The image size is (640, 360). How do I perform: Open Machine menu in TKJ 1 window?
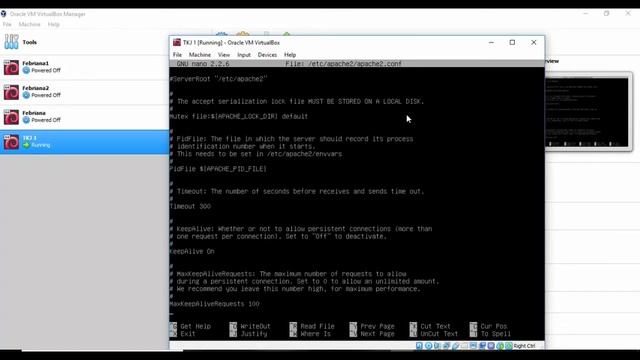click(200, 55)
